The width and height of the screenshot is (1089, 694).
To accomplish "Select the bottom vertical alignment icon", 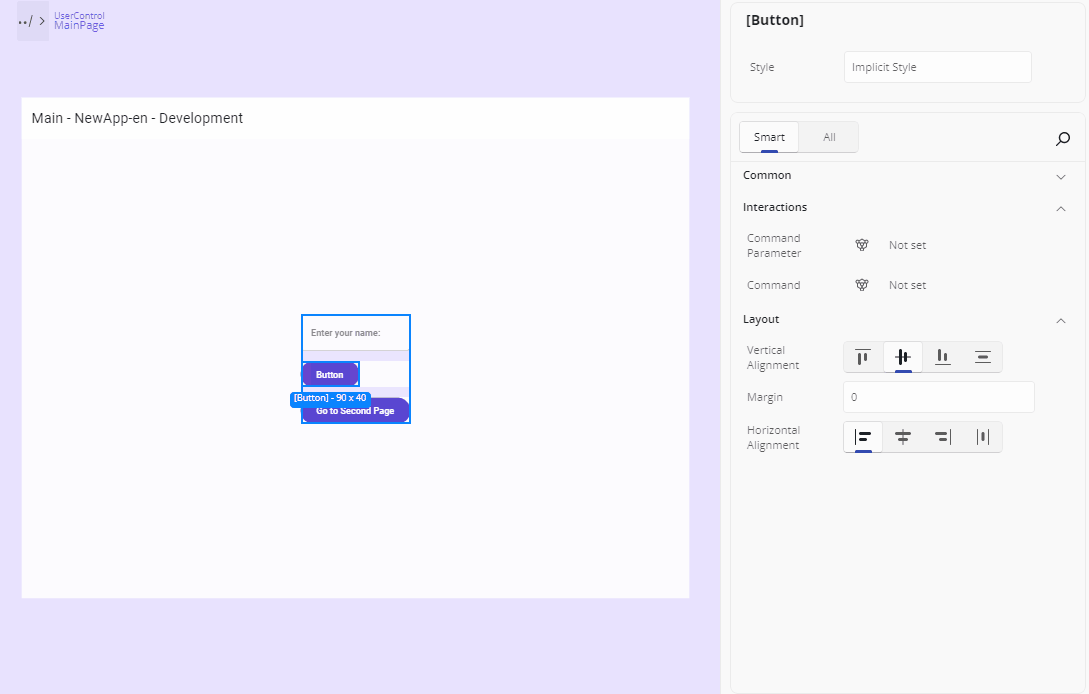I will 942,356.
